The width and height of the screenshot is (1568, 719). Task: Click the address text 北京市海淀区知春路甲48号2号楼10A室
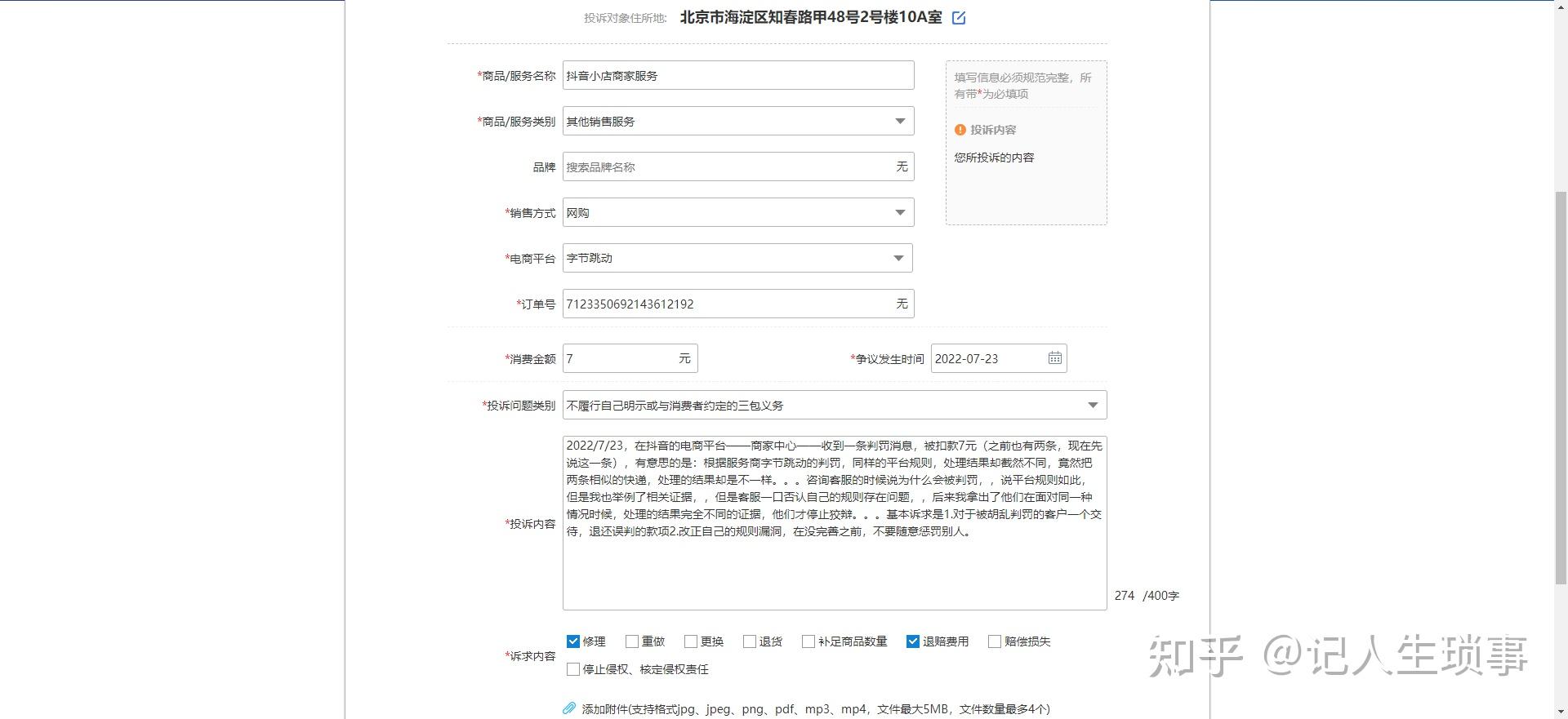point(811,17)
